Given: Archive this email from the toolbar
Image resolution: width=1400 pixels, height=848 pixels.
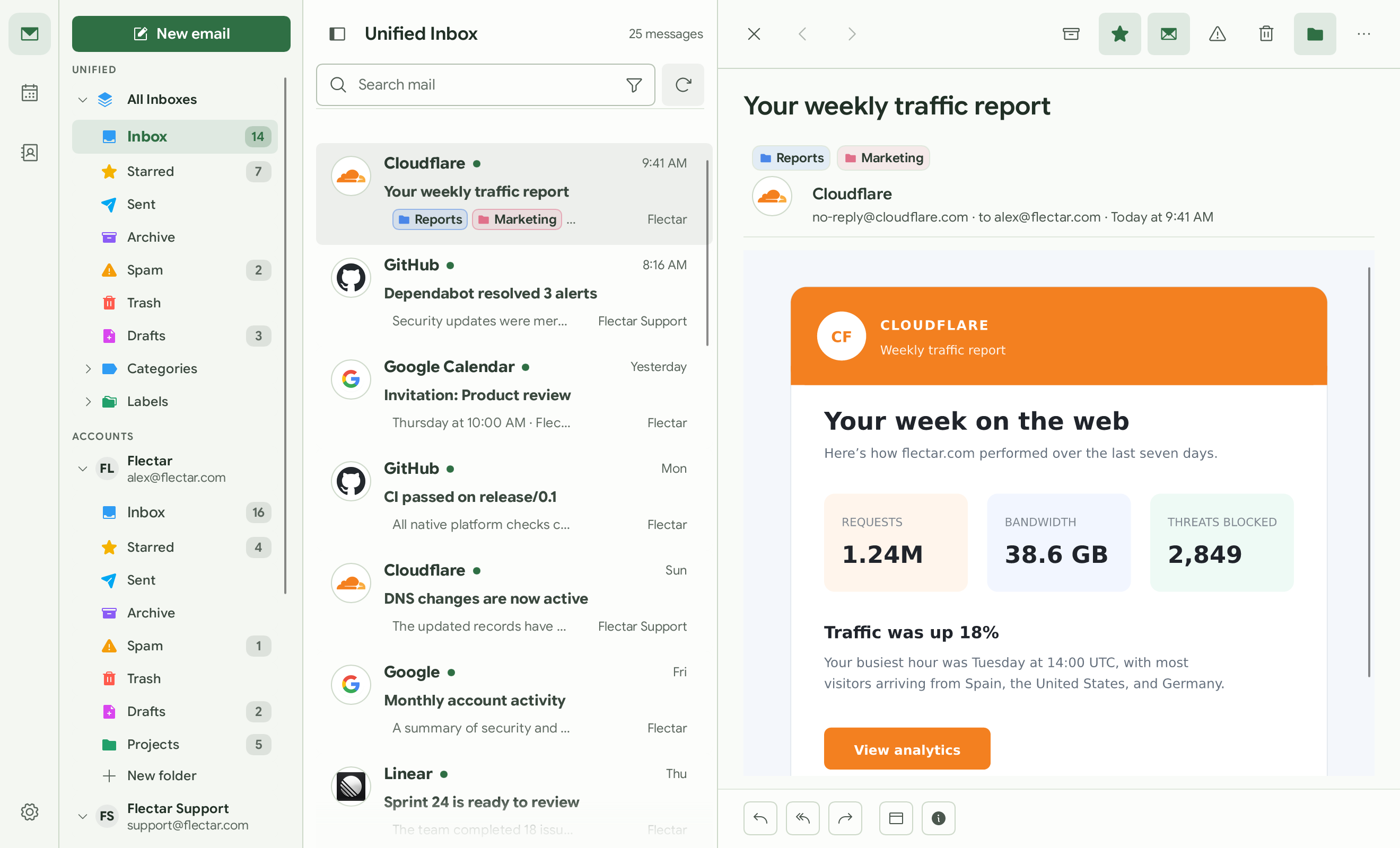Looking at the screenshot, I should (x=1071, y=34).
